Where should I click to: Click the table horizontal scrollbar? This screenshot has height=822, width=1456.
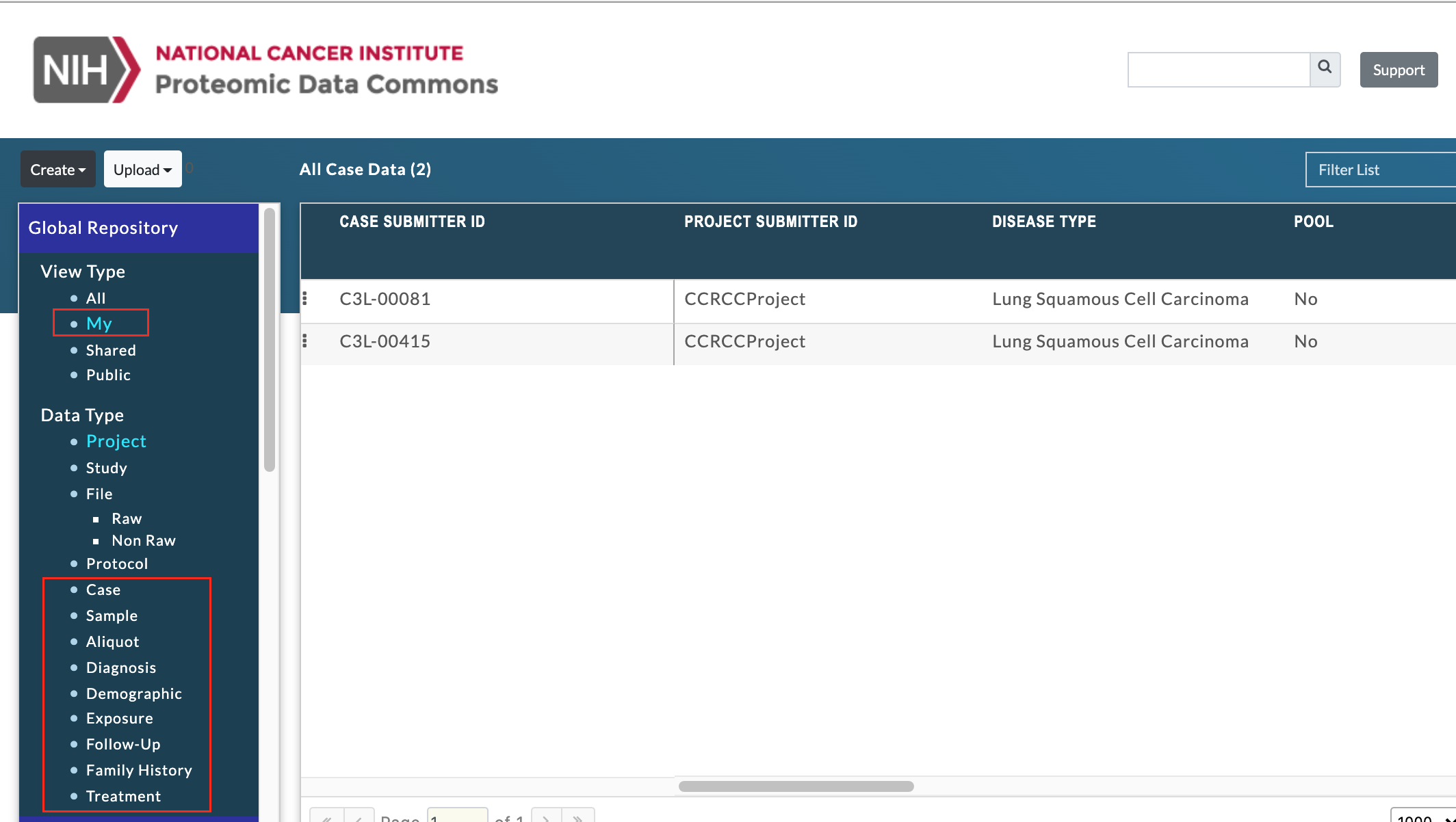796,786
